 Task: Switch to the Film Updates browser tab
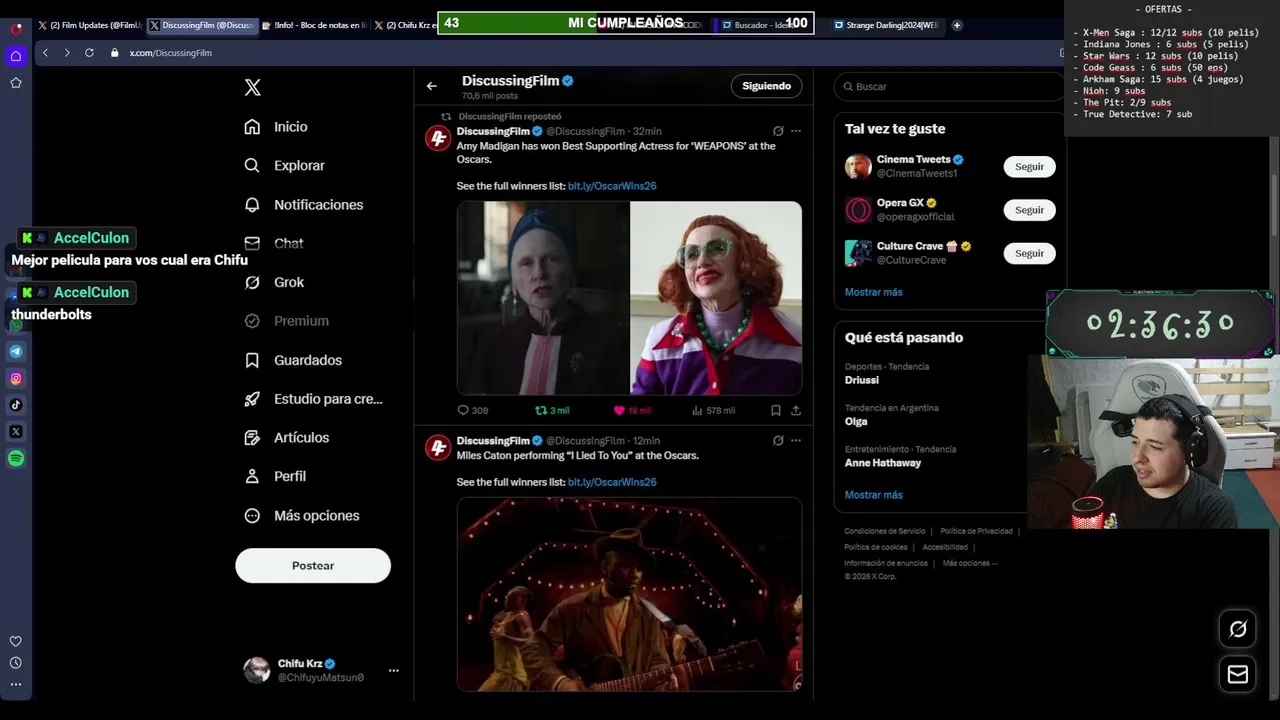[90, 25]
